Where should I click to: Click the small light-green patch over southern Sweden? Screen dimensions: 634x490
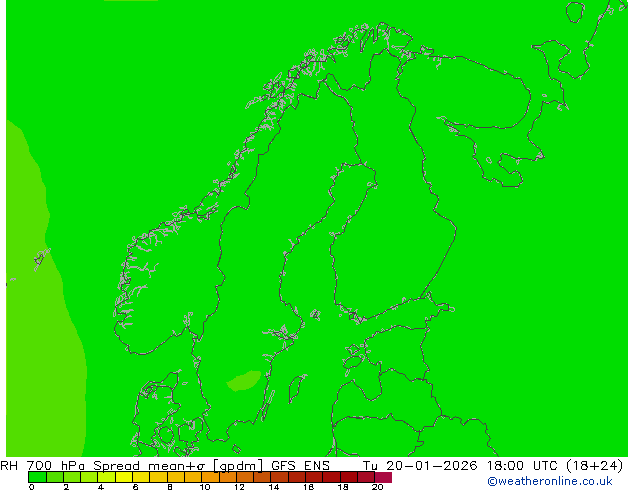(244, 381)
